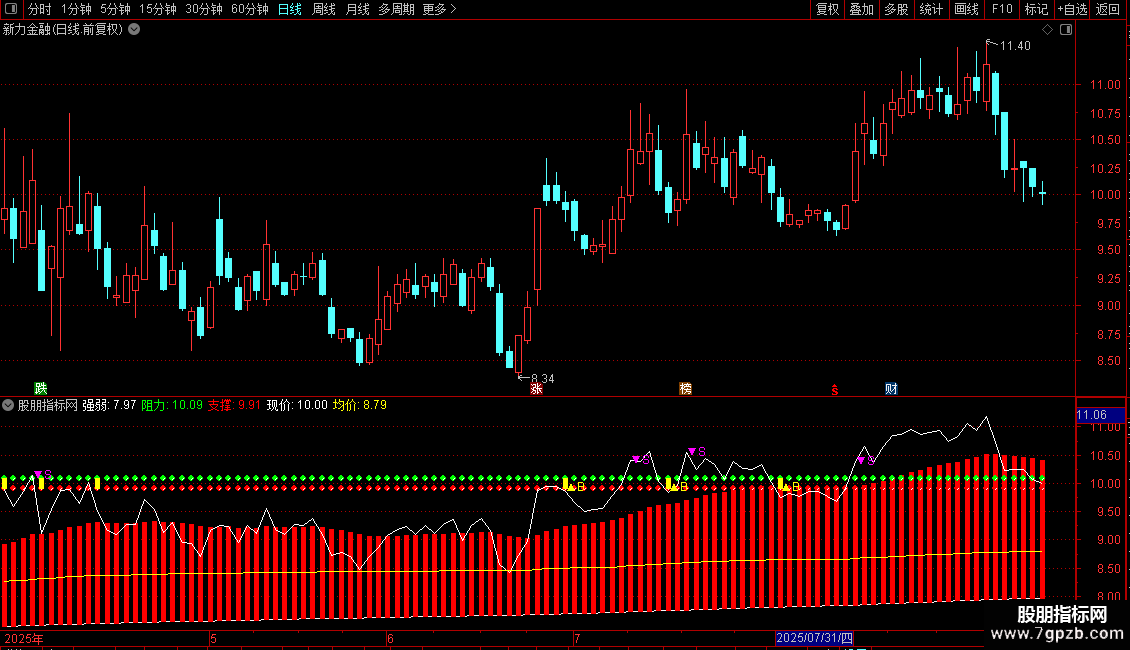Click the 现价: 10.00 value

[297, 405]
